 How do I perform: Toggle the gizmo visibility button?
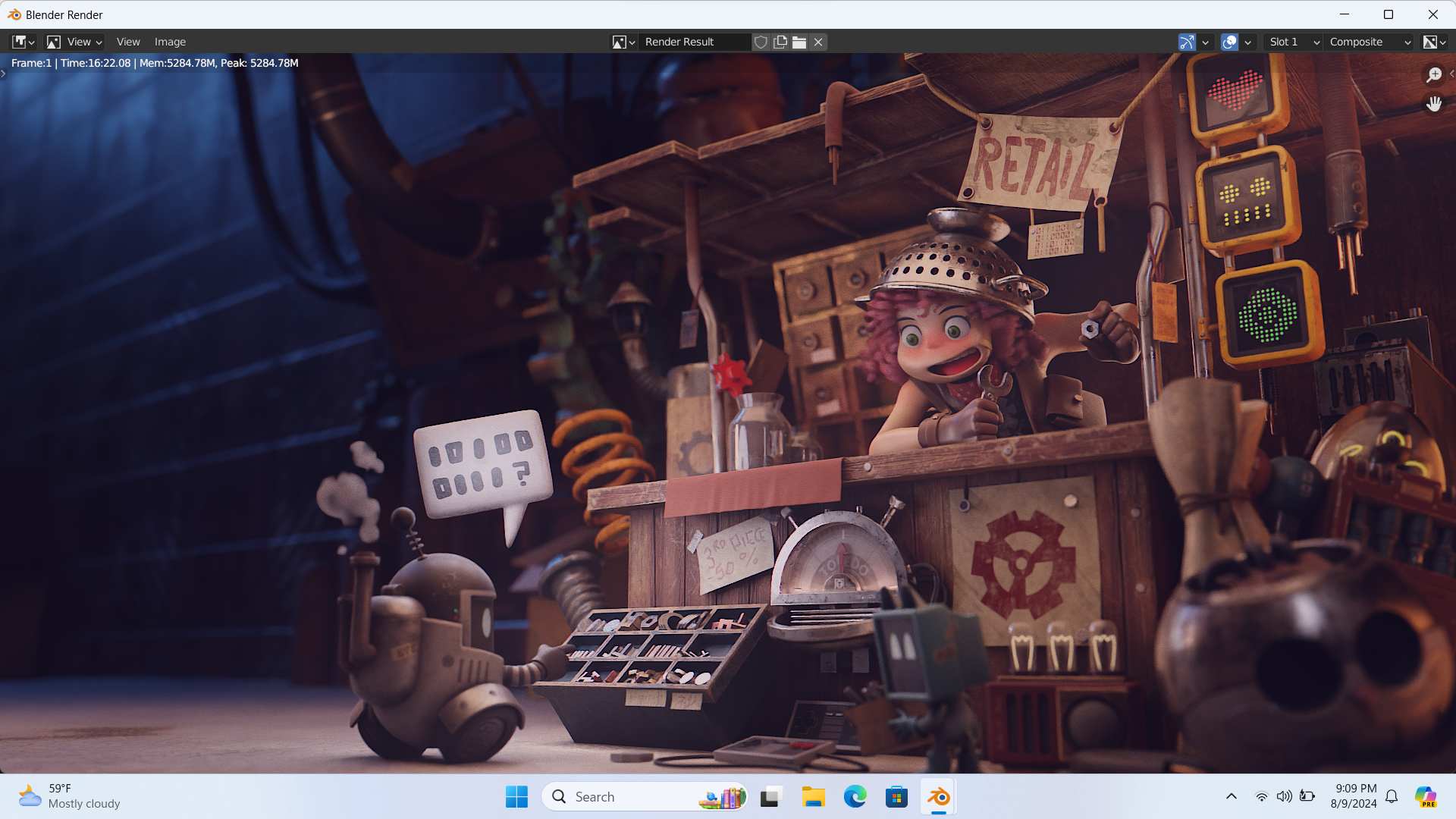point(1187,42)
